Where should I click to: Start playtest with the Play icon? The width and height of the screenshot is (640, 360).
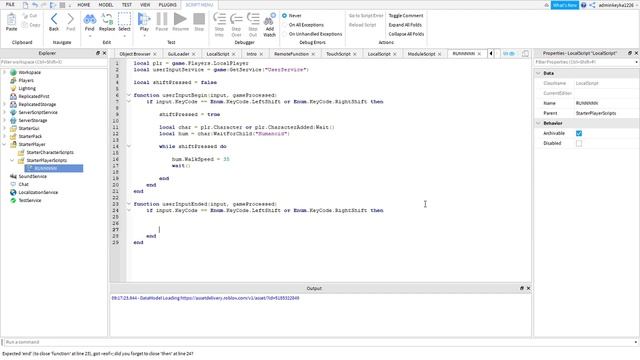point(144,19)
